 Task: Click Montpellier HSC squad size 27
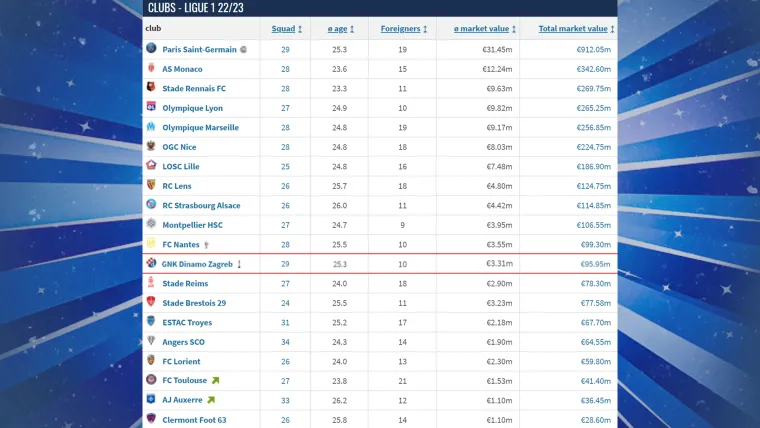[285, 225]
